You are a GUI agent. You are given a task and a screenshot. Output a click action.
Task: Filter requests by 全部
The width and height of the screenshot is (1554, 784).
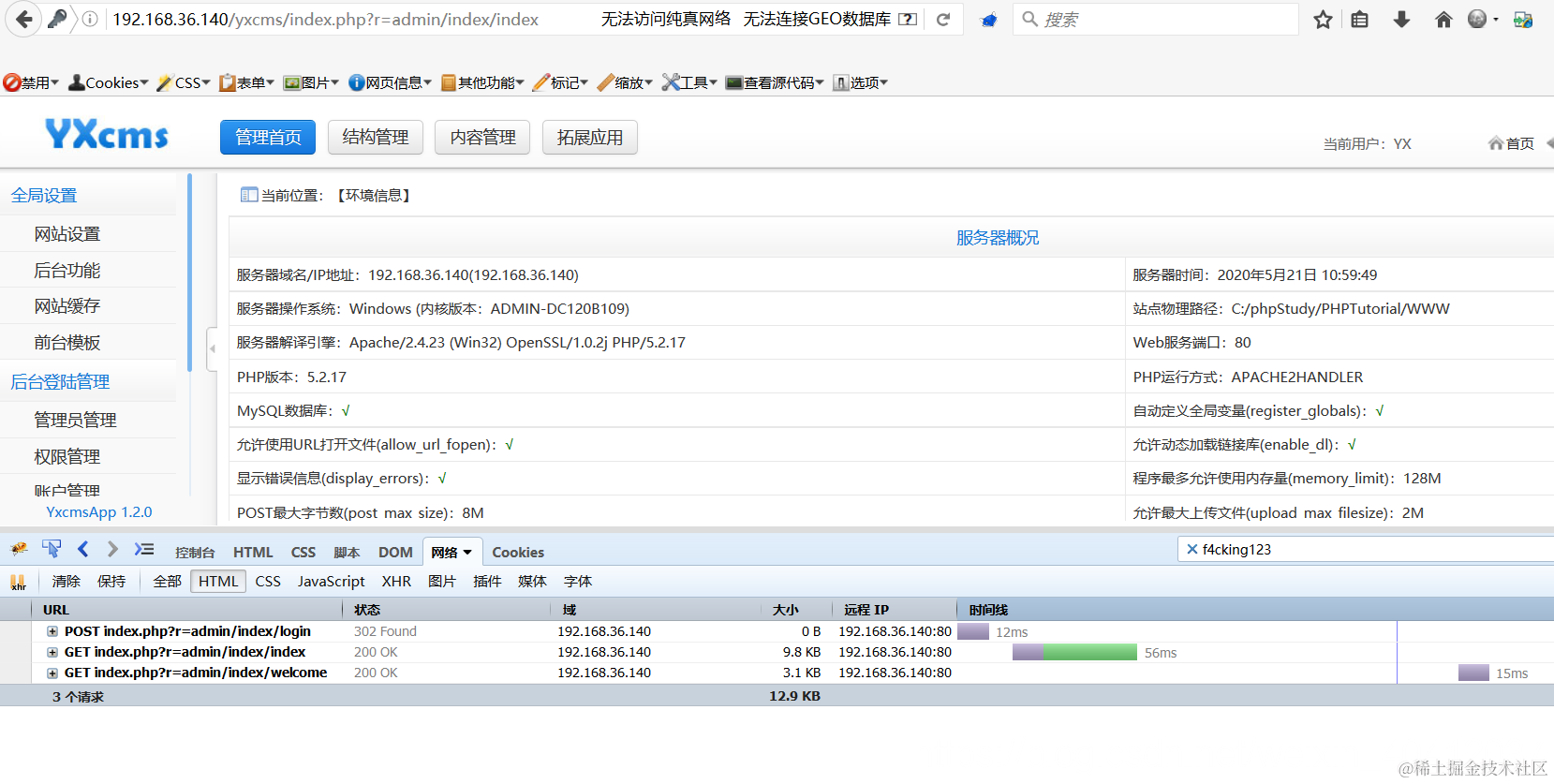coord(168,582)
